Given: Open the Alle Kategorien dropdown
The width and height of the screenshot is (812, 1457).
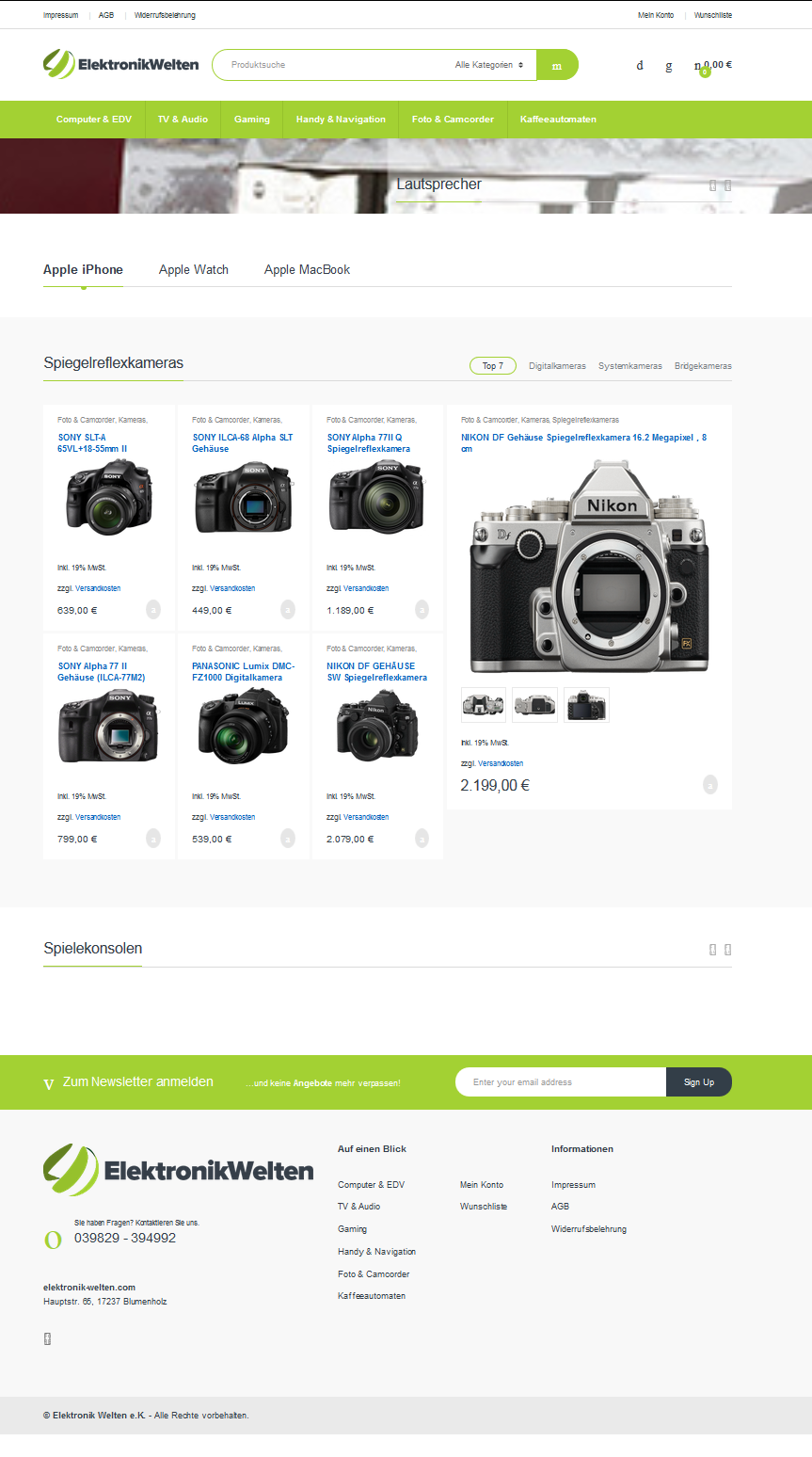Looking at the screenshot, I should [488, 65].
